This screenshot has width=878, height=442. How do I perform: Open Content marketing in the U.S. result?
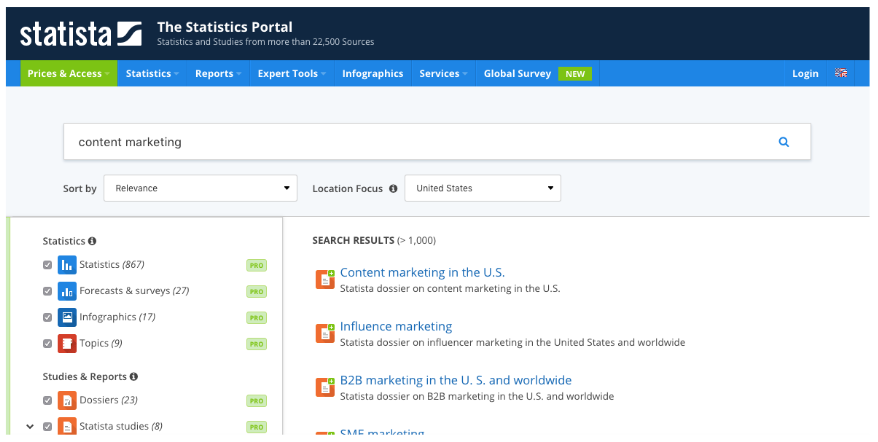pos(422,273)
